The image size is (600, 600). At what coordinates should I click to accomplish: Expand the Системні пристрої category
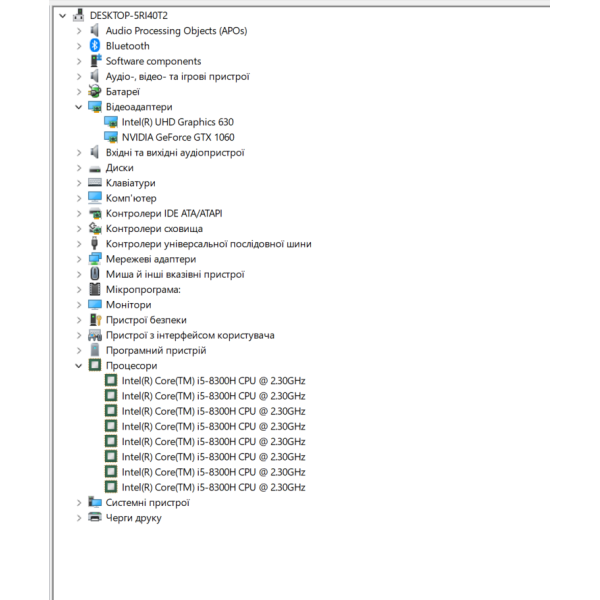pos(79,502)
